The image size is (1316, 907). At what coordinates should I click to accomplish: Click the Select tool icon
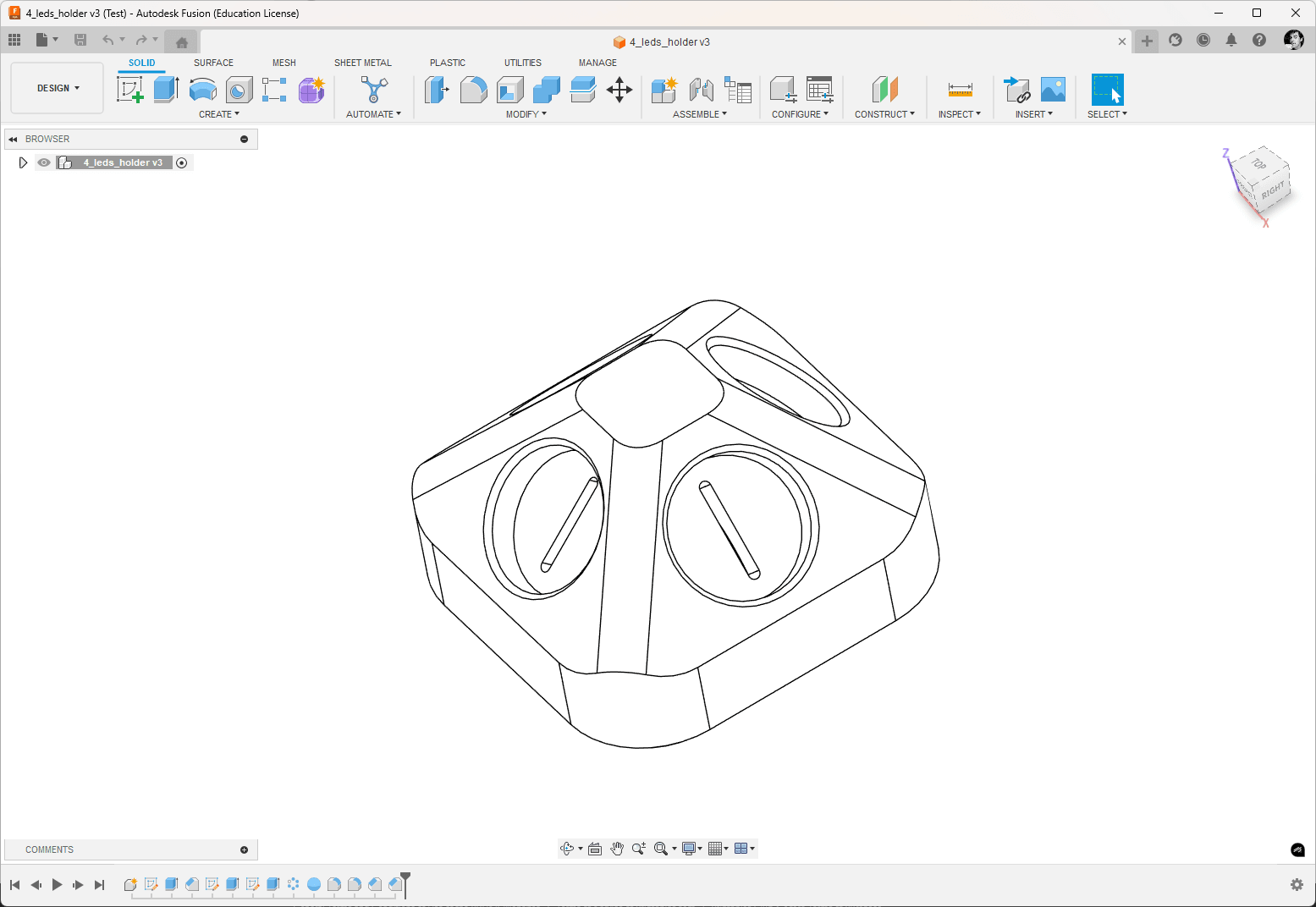1107,90
